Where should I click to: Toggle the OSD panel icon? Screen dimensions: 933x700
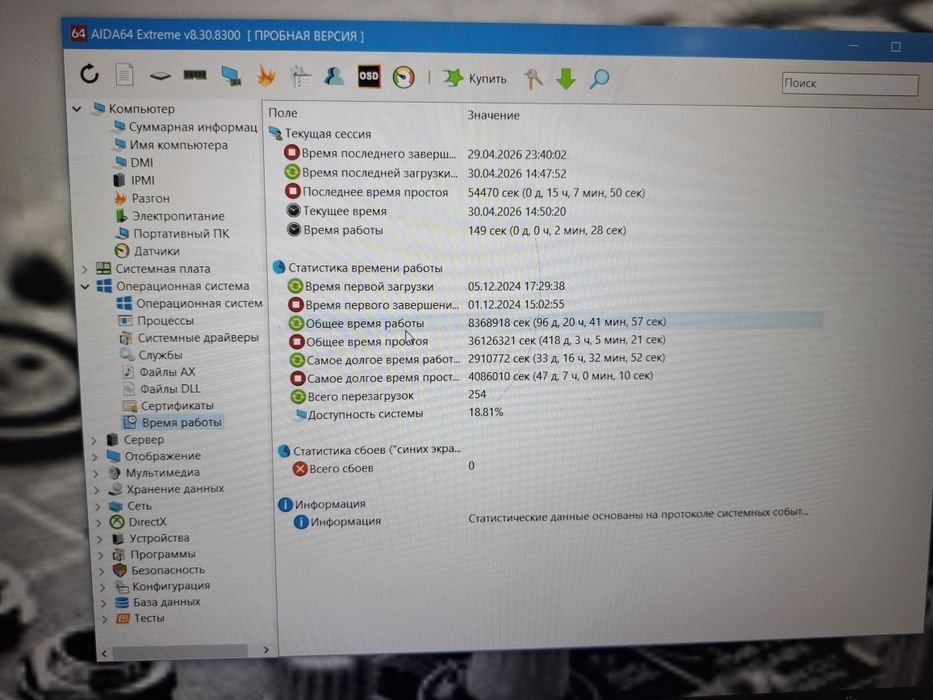point(369,76)
